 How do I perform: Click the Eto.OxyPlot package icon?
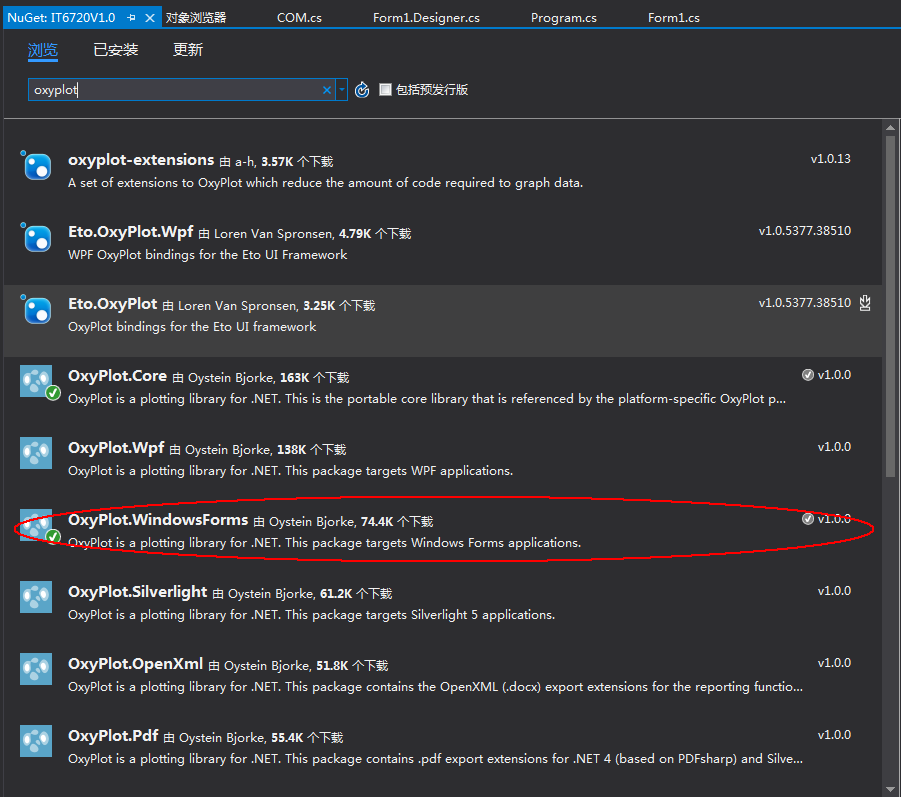(x=37, y=310)
